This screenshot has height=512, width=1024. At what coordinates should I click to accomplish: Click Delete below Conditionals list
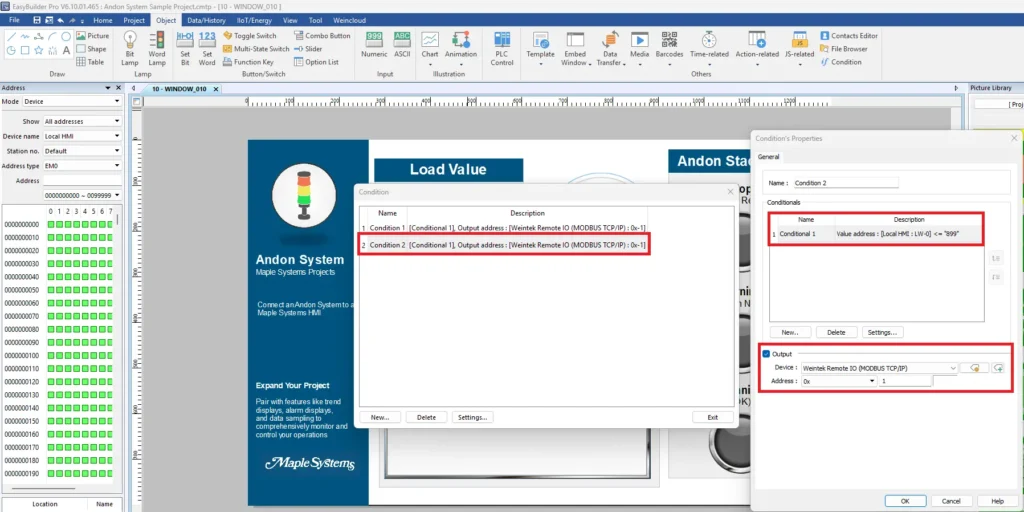tap(837, 332)
